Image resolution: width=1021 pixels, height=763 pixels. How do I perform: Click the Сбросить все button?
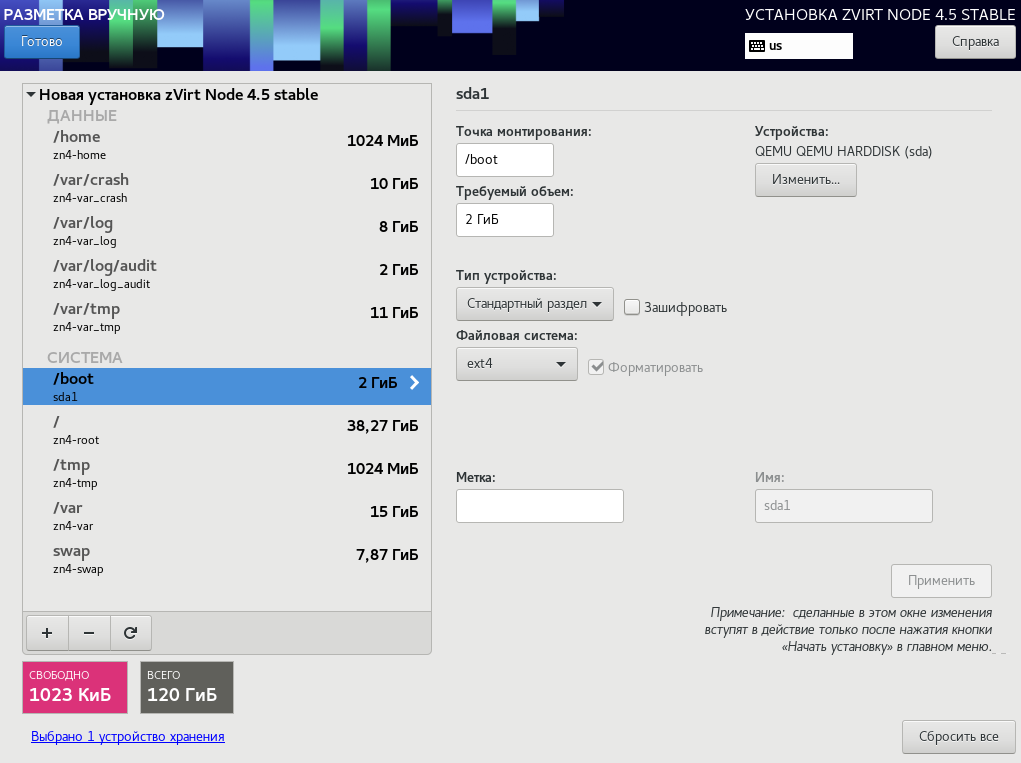(958, 736)
